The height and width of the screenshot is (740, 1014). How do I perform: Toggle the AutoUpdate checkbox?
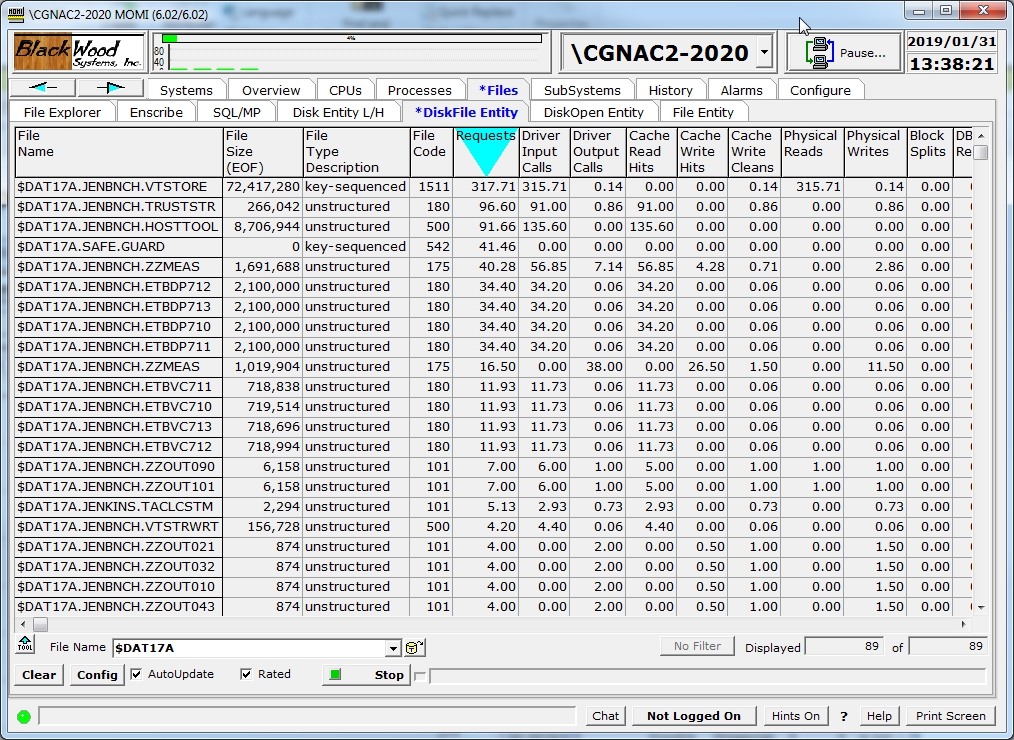click(137, 674)
